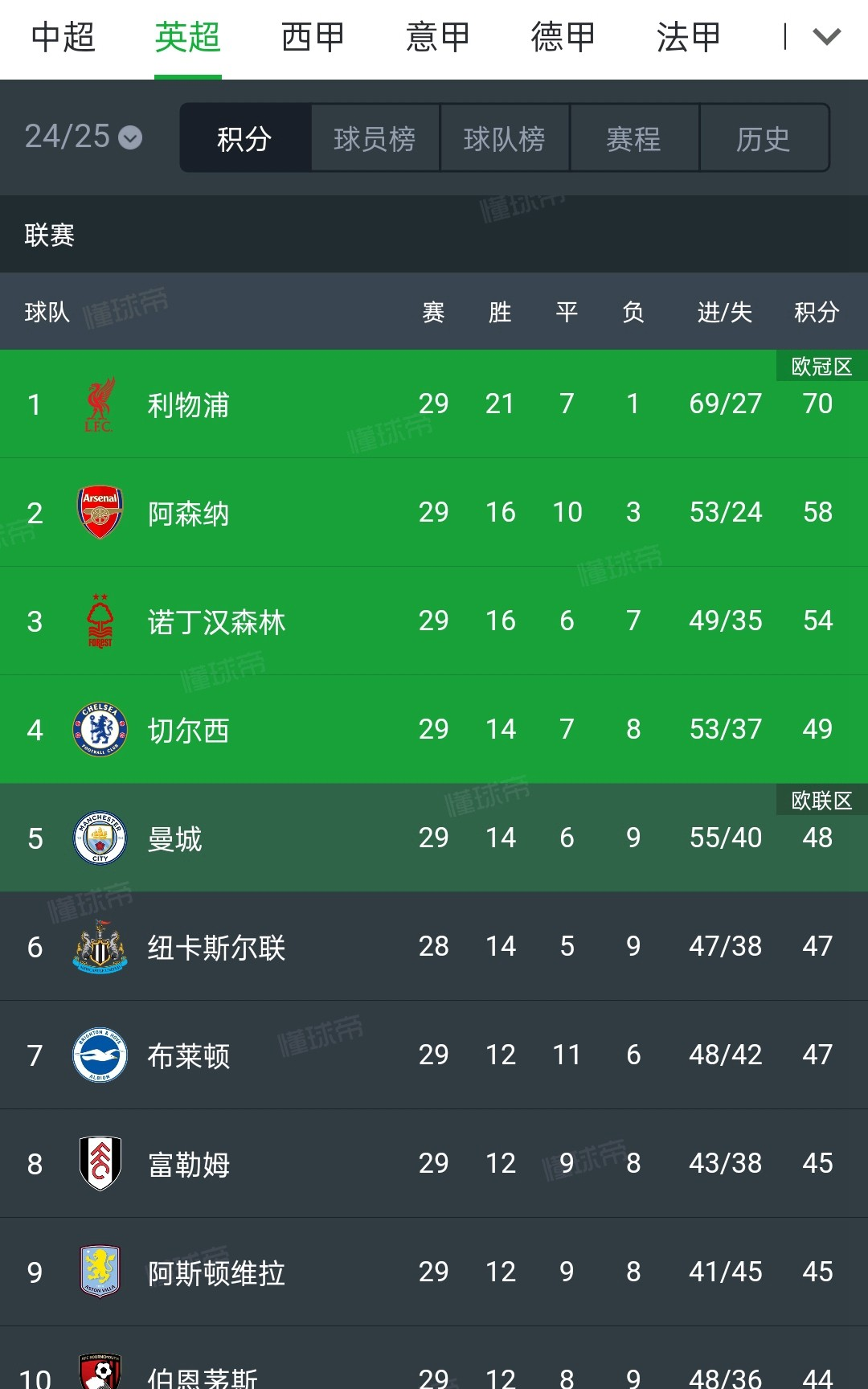The image size is (868, 1389).
Task: Expand the 24/25 season selector
Action: coord(83,137)
